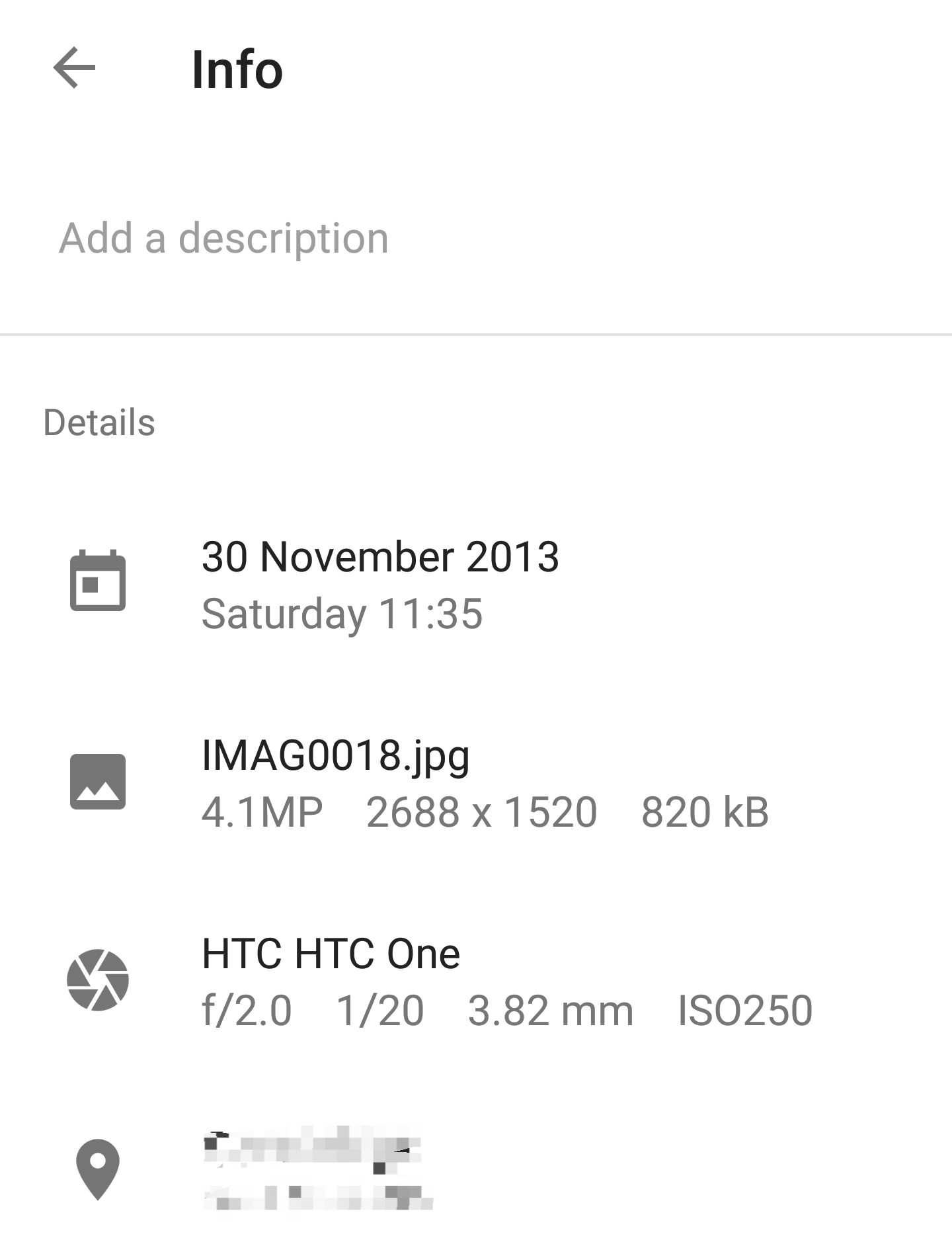Select the Info page title
This screenshot has height=1246, width=952.
237,69
